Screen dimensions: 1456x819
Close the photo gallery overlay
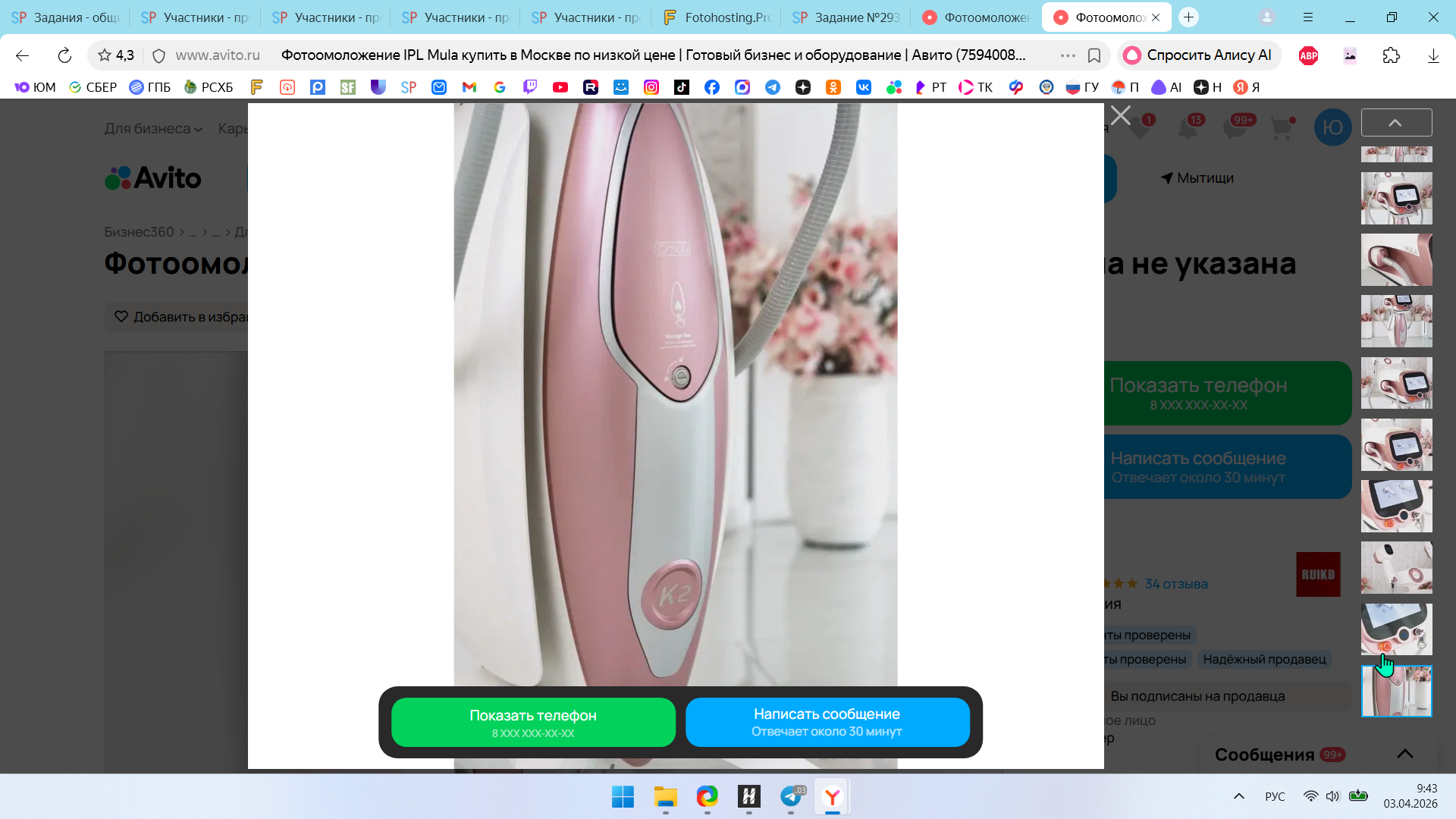click(1121, 115)
